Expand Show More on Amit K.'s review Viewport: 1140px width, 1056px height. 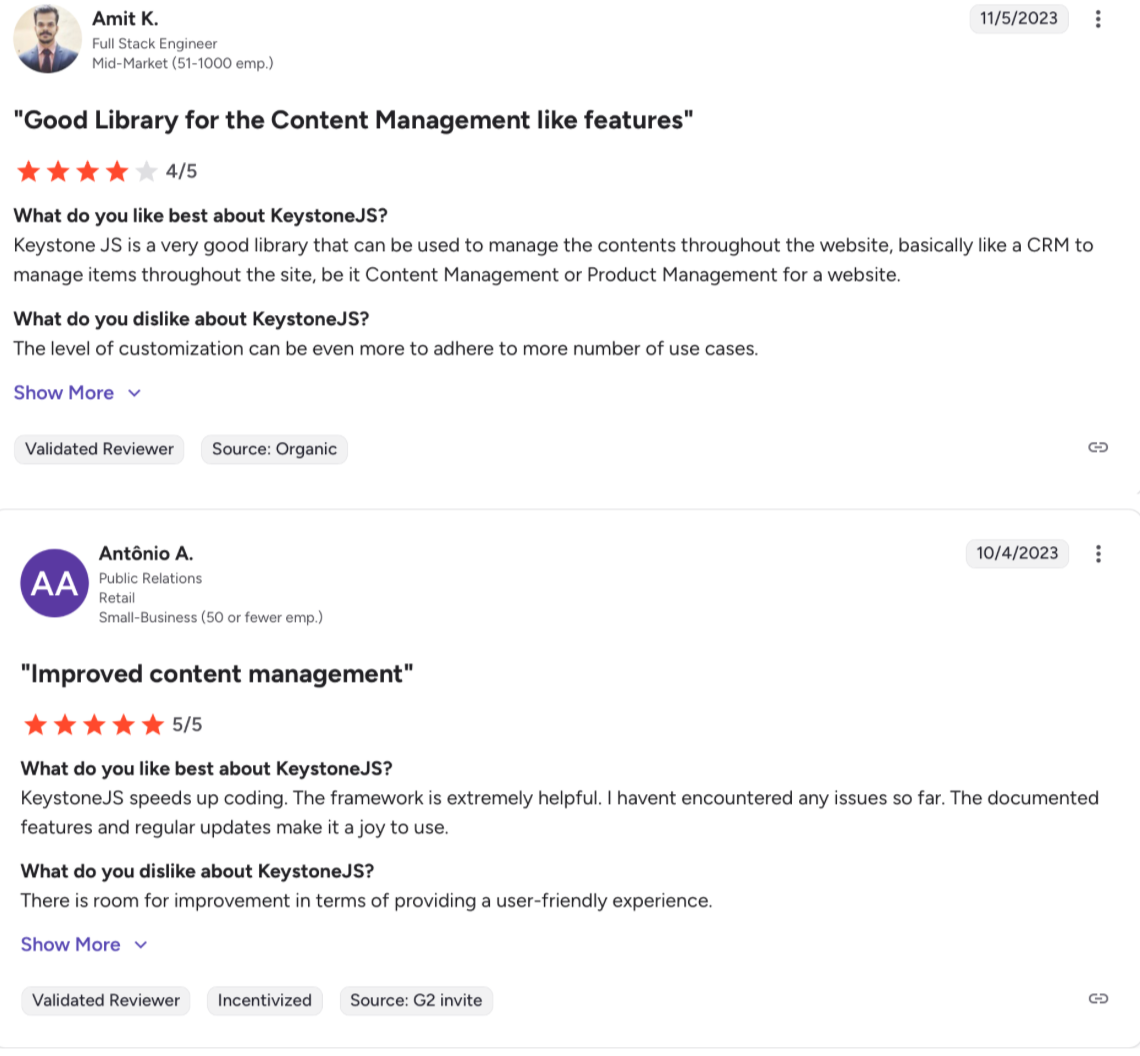point(64,393)
